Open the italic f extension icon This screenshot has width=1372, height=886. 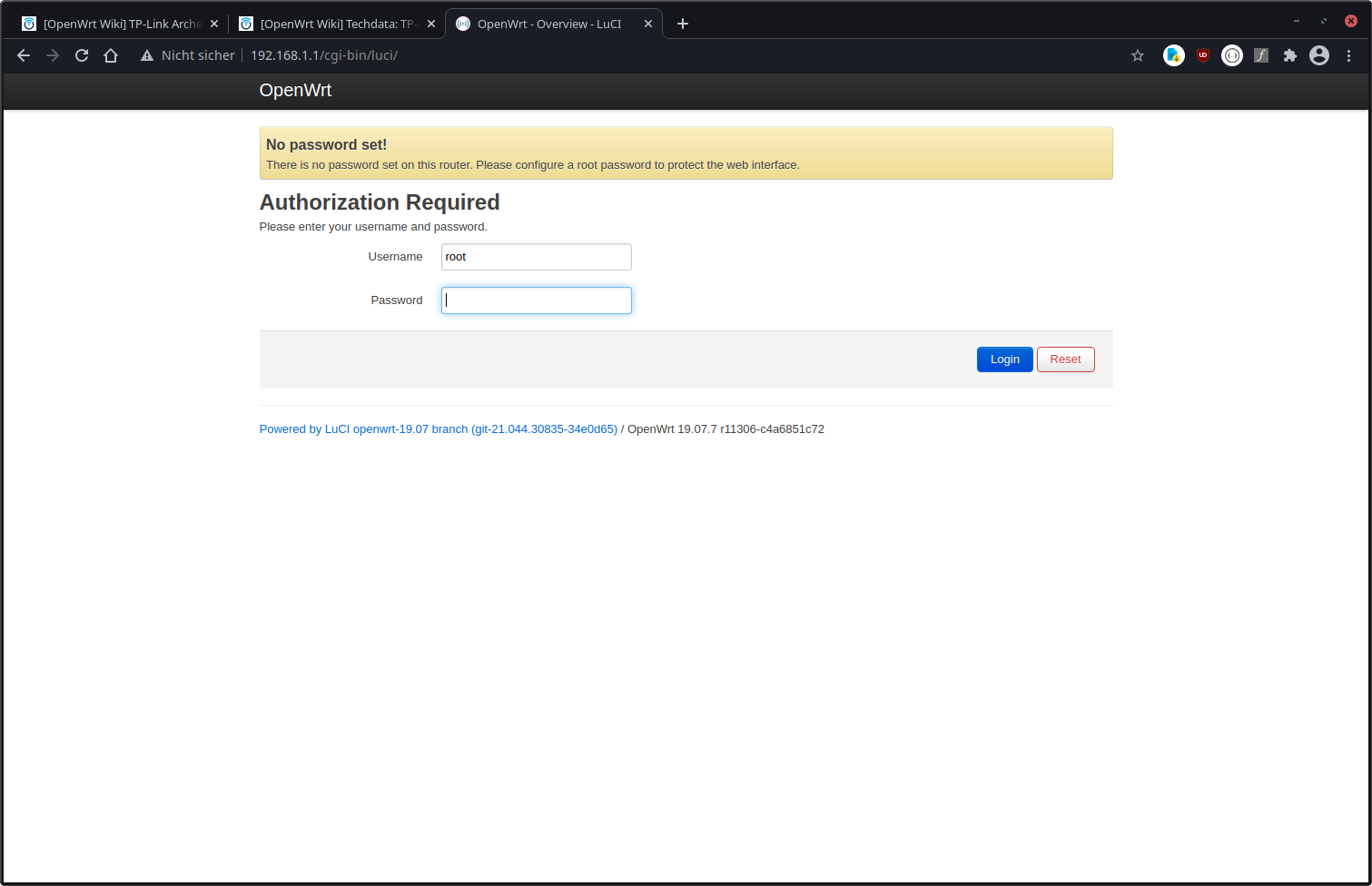(x=1261, y=55)
